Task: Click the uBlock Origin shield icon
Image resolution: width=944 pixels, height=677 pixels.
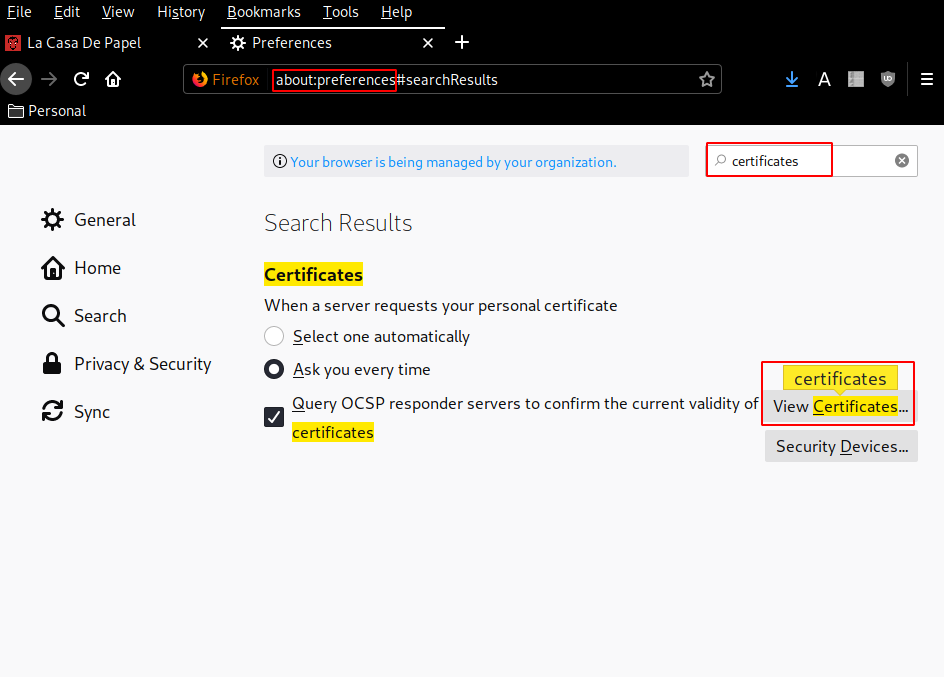Action: point(887,79)
